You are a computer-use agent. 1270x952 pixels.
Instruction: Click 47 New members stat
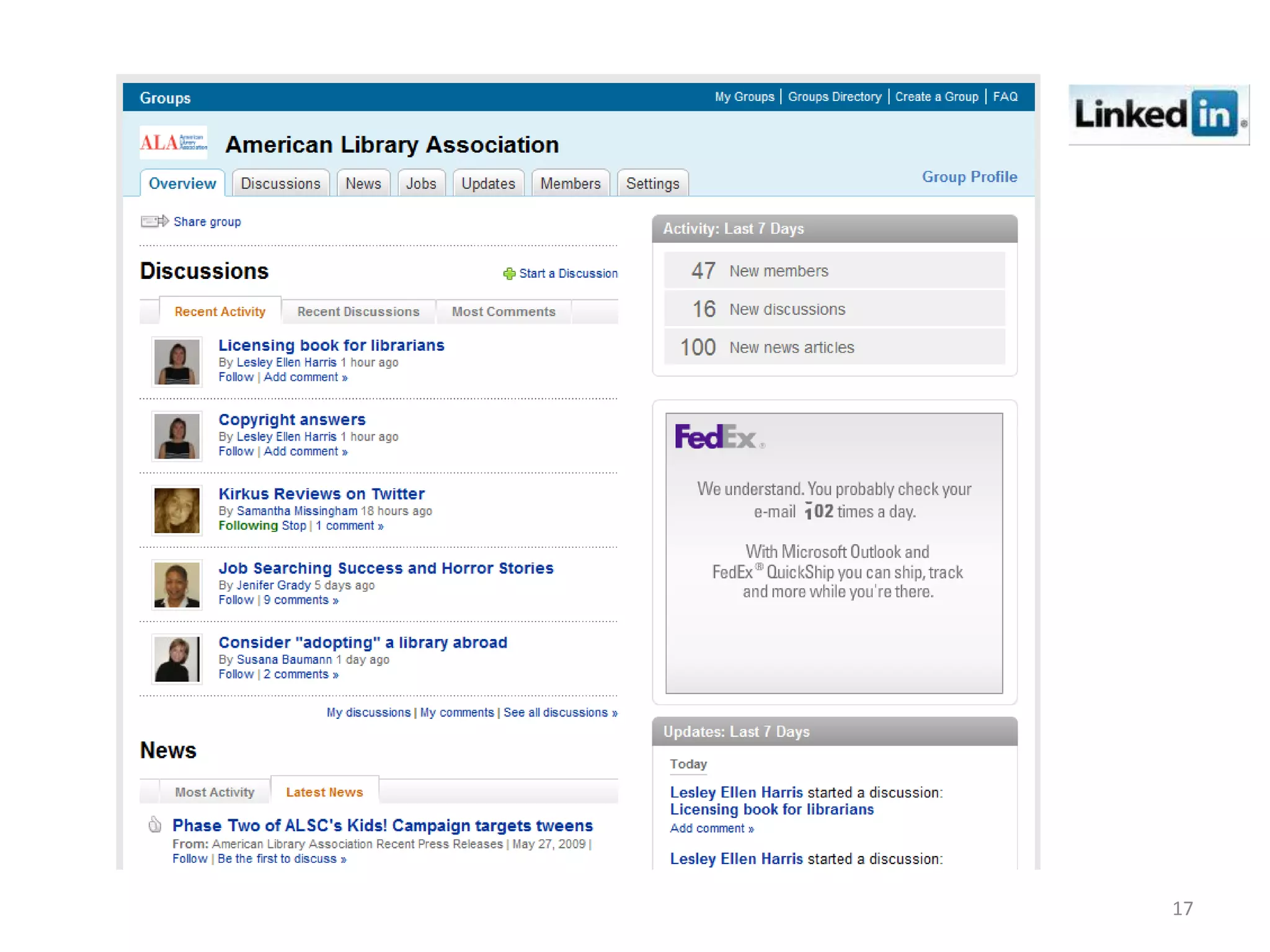click(x=834, y=270)
